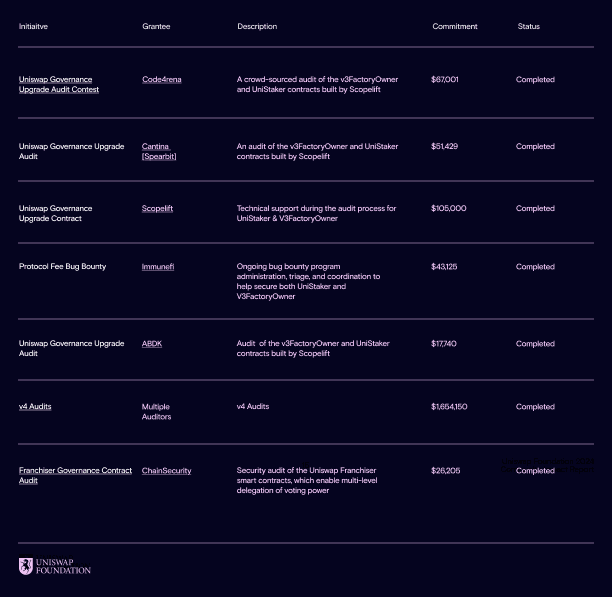Image resolution: width=612 pixels, height=597 pixels.
Task: Open the Immunefi grantee link
Action: (157, 266)
